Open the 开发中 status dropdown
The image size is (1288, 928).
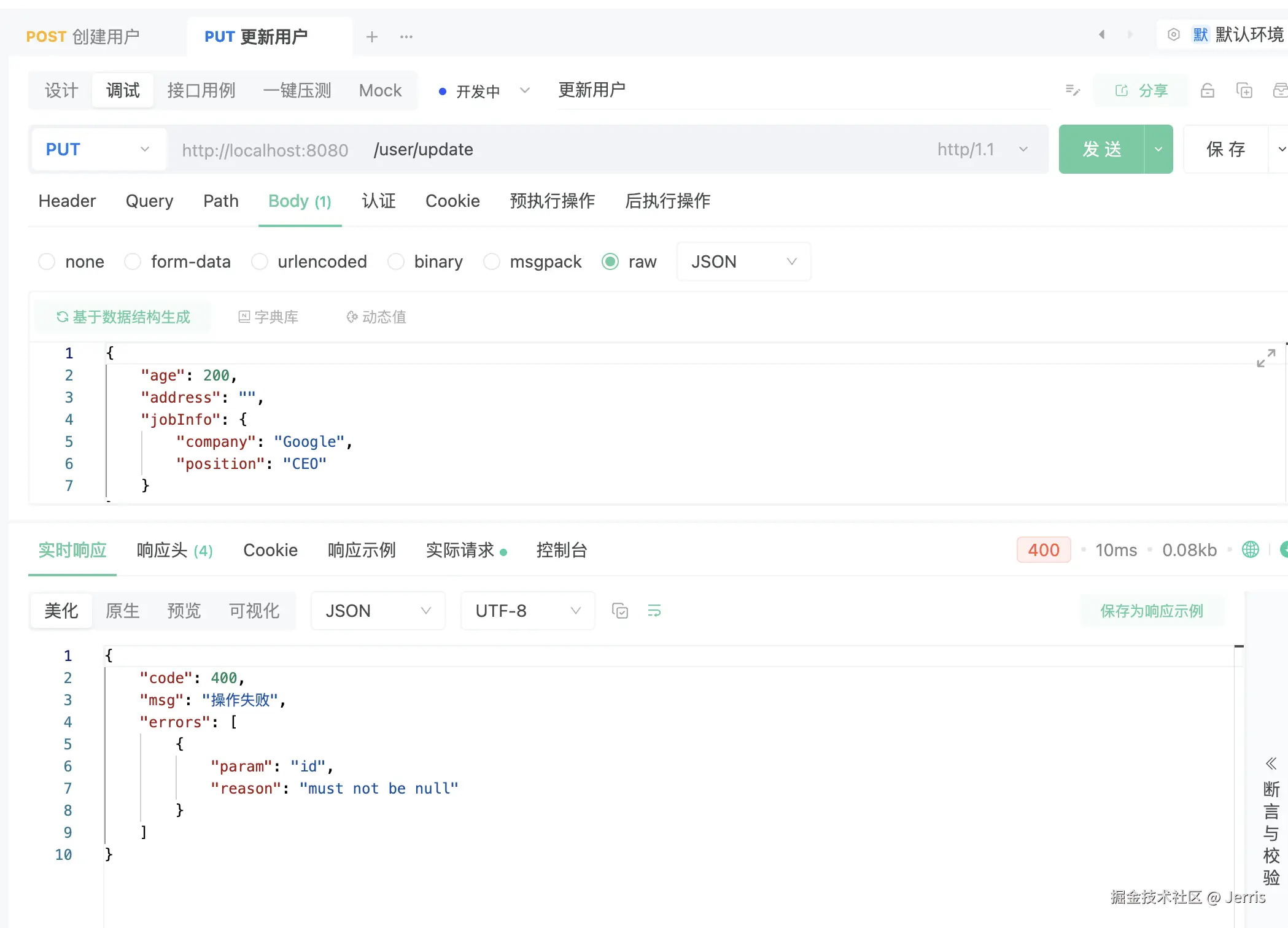coord(484,91)
